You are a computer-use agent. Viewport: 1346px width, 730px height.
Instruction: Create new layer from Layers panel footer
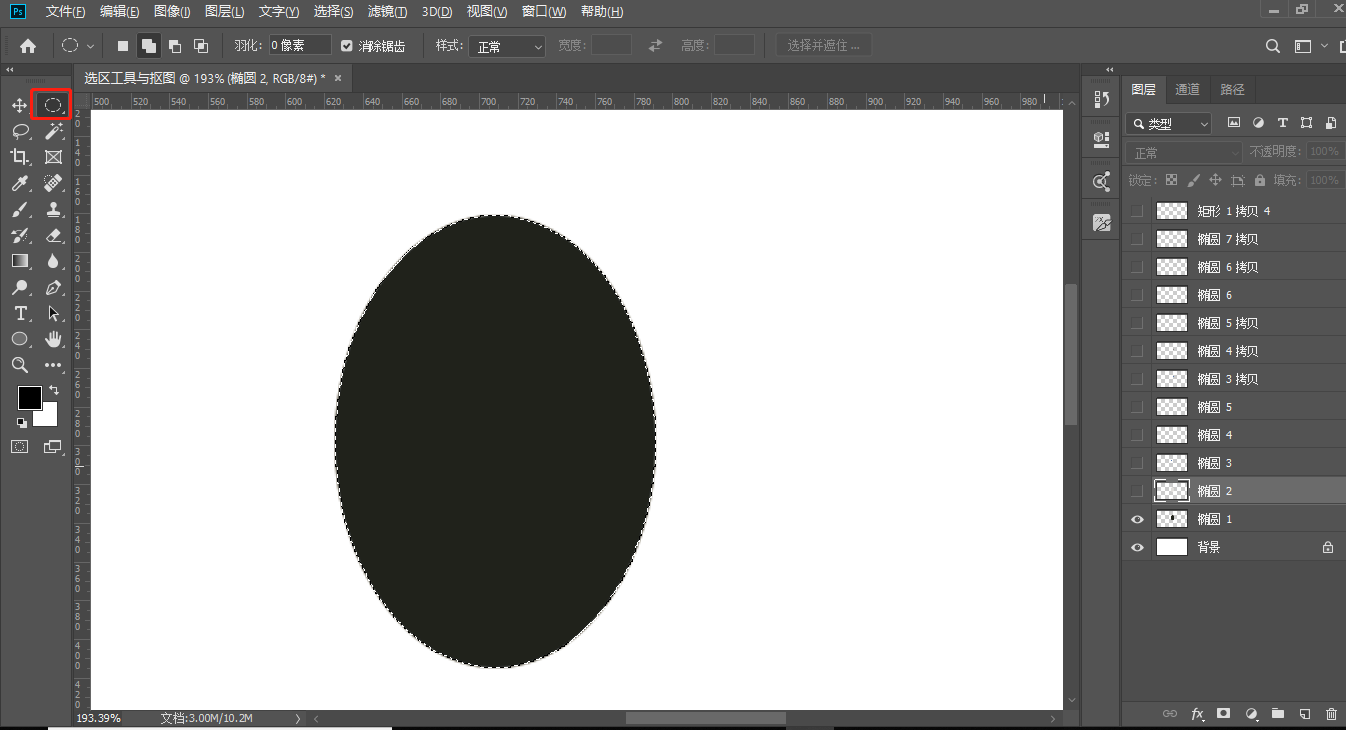(x=1304, y=714)
